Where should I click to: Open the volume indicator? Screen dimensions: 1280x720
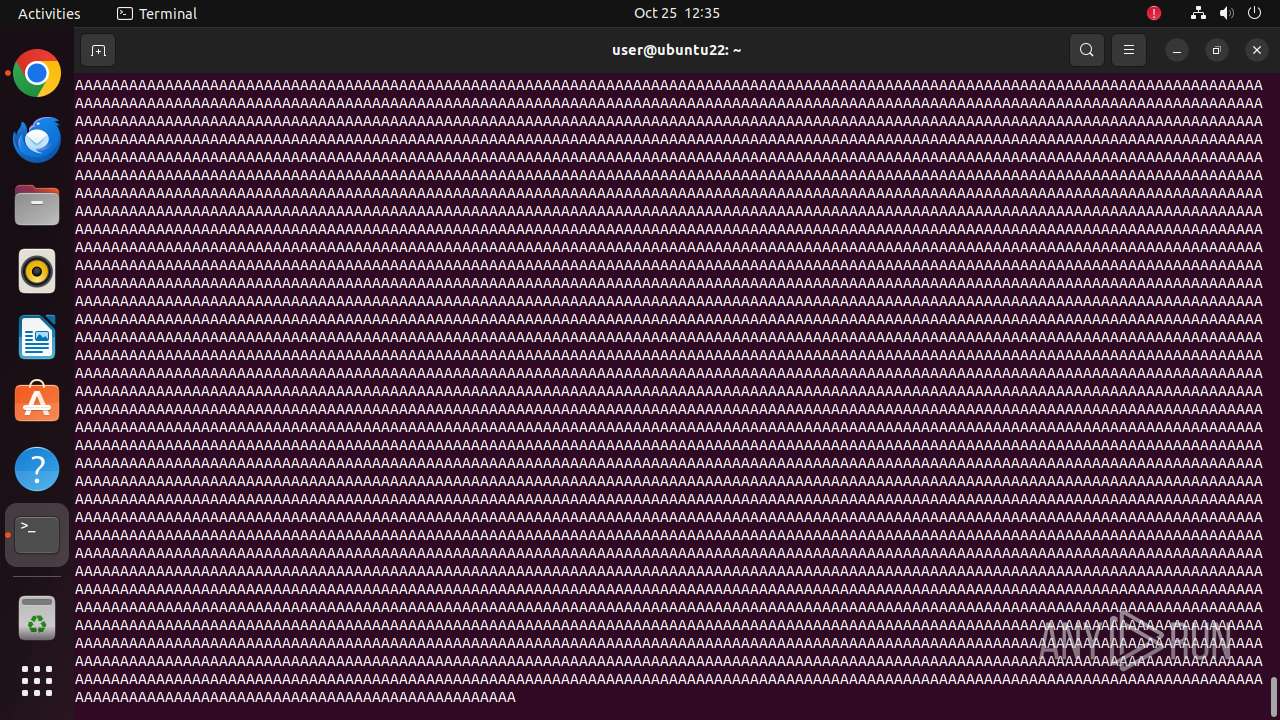(1227, 13)
